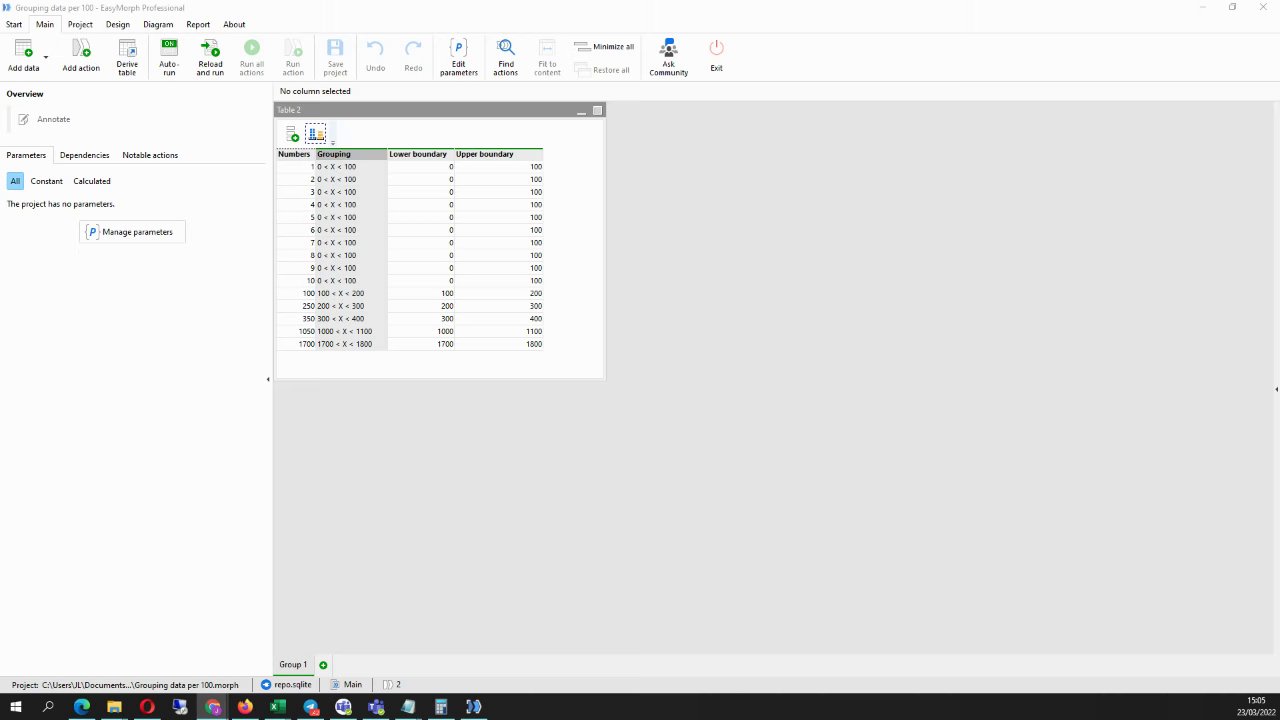Select the Upper boundary column header
Image resolution: width=1280 pixels, height=720 pixels.
(x=499, y=154)
